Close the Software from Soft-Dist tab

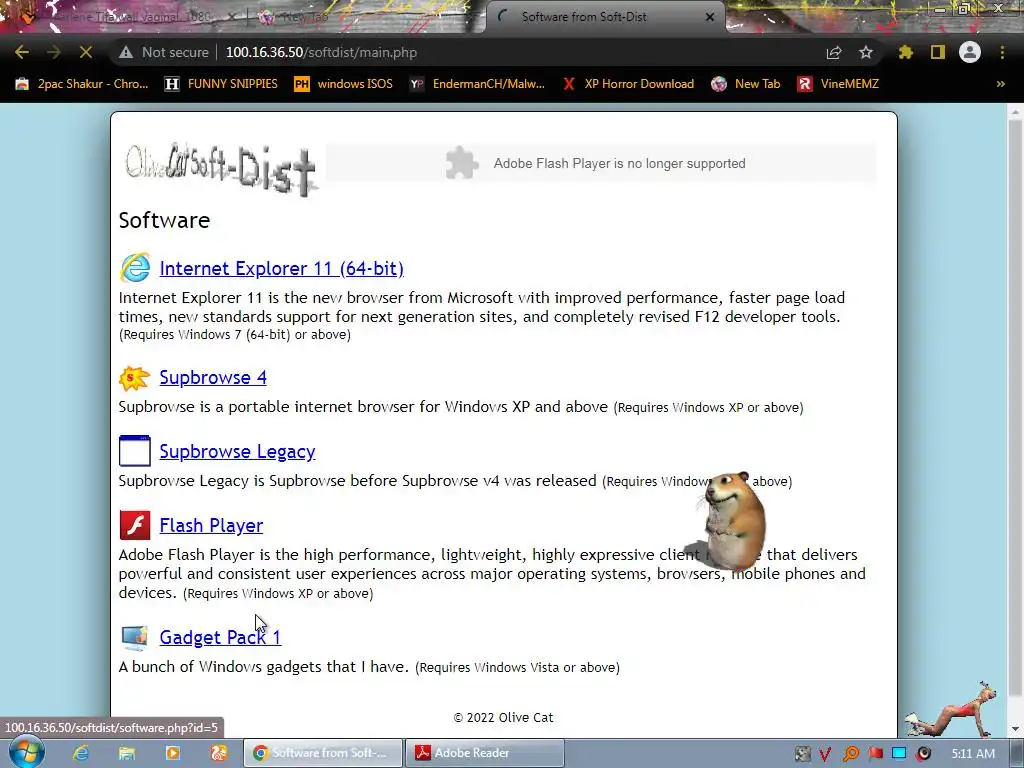click(710, 17)
